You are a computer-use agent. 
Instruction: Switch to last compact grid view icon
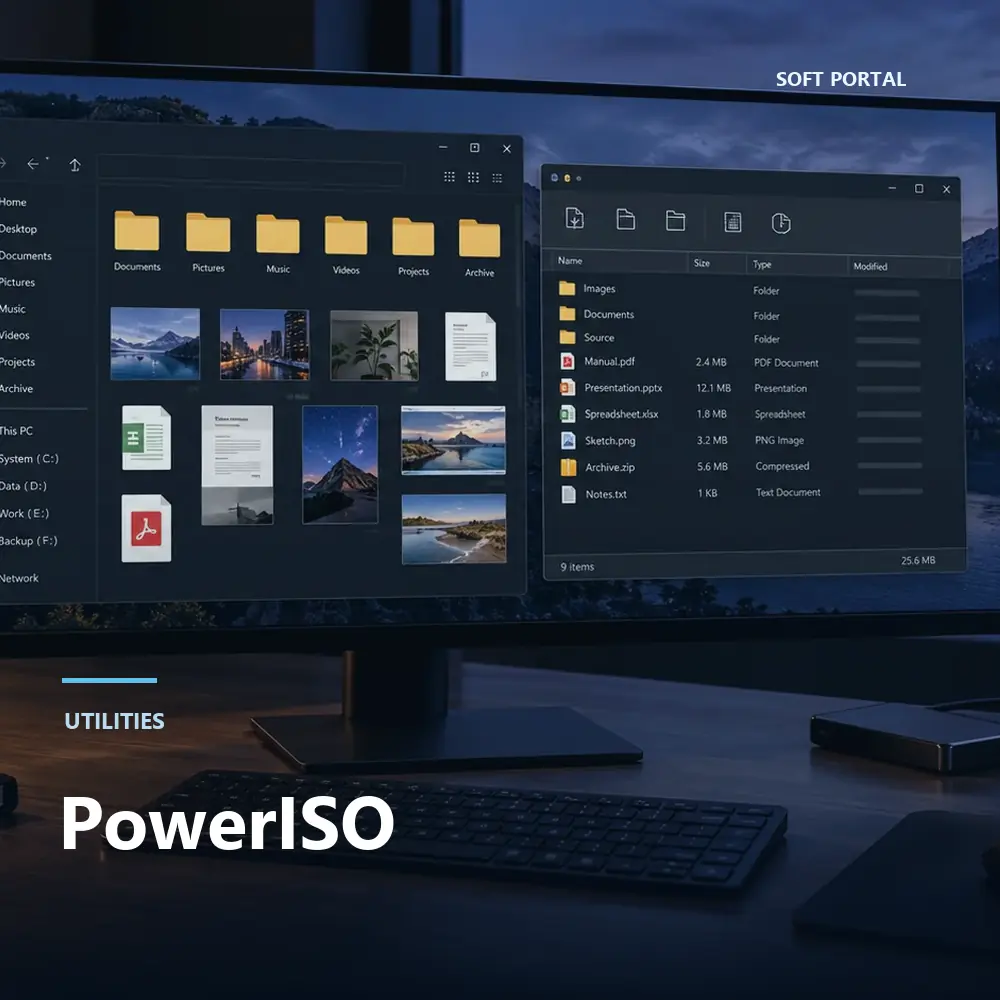(497, 178)
